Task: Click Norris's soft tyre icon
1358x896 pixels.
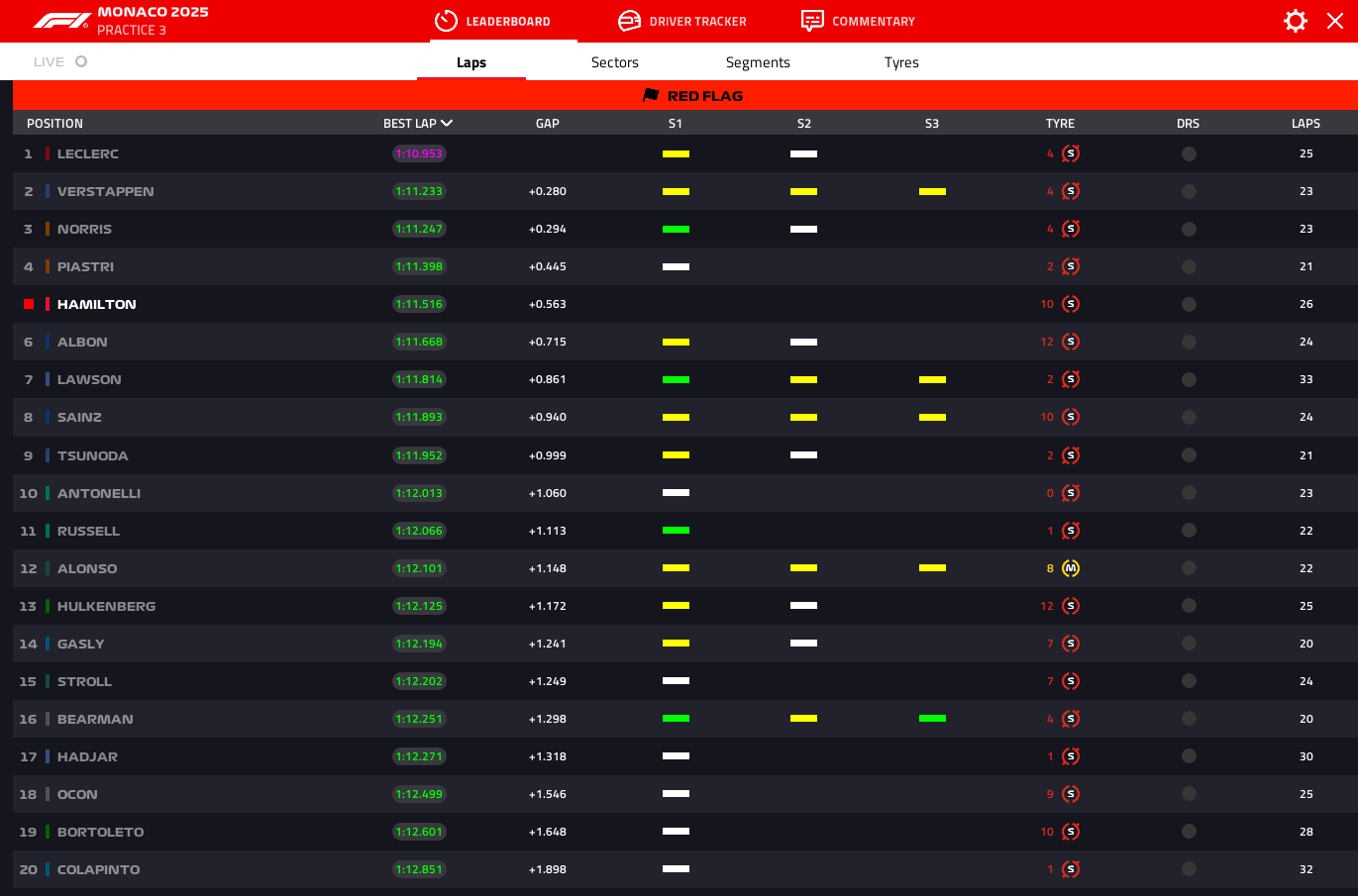Action: [1071, 229]
